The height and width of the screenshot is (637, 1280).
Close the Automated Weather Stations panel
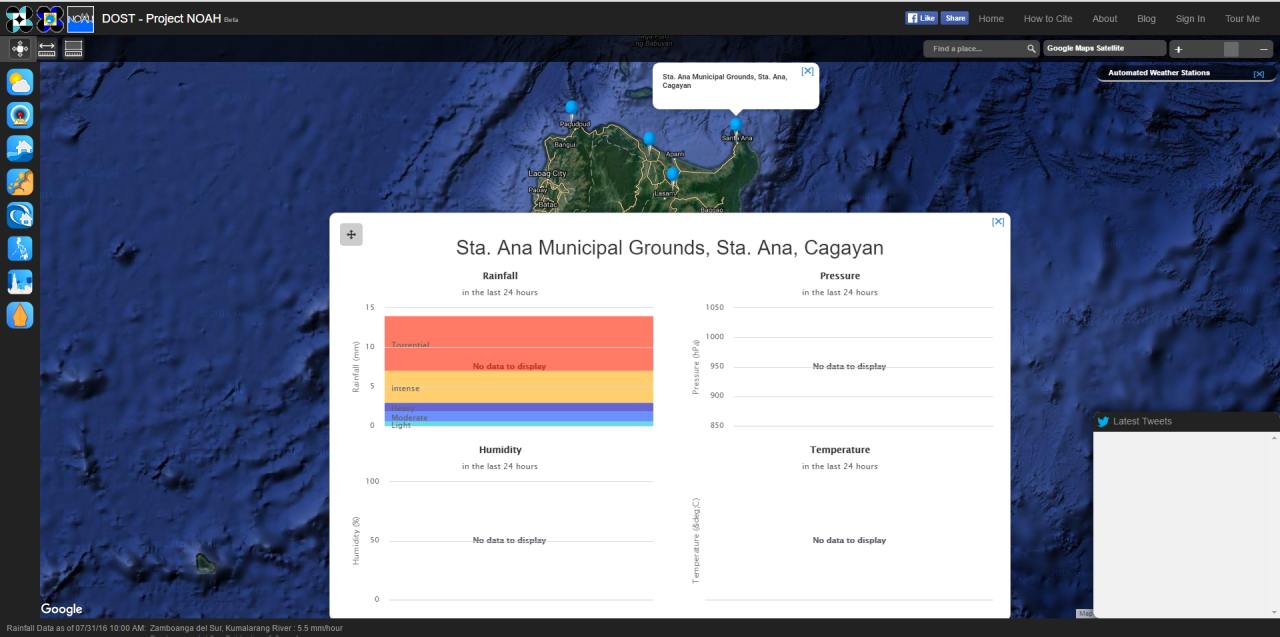(x=1258, y=74)
